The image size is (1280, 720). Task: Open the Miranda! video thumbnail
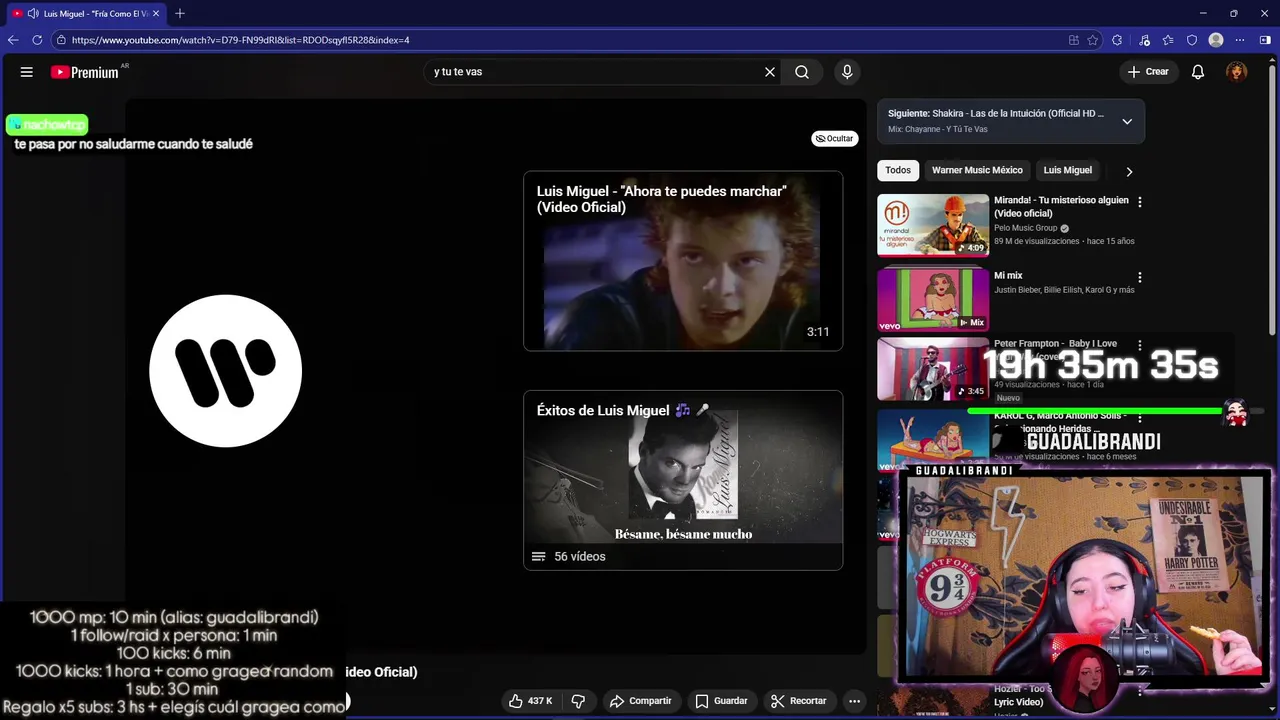point(933,225)
